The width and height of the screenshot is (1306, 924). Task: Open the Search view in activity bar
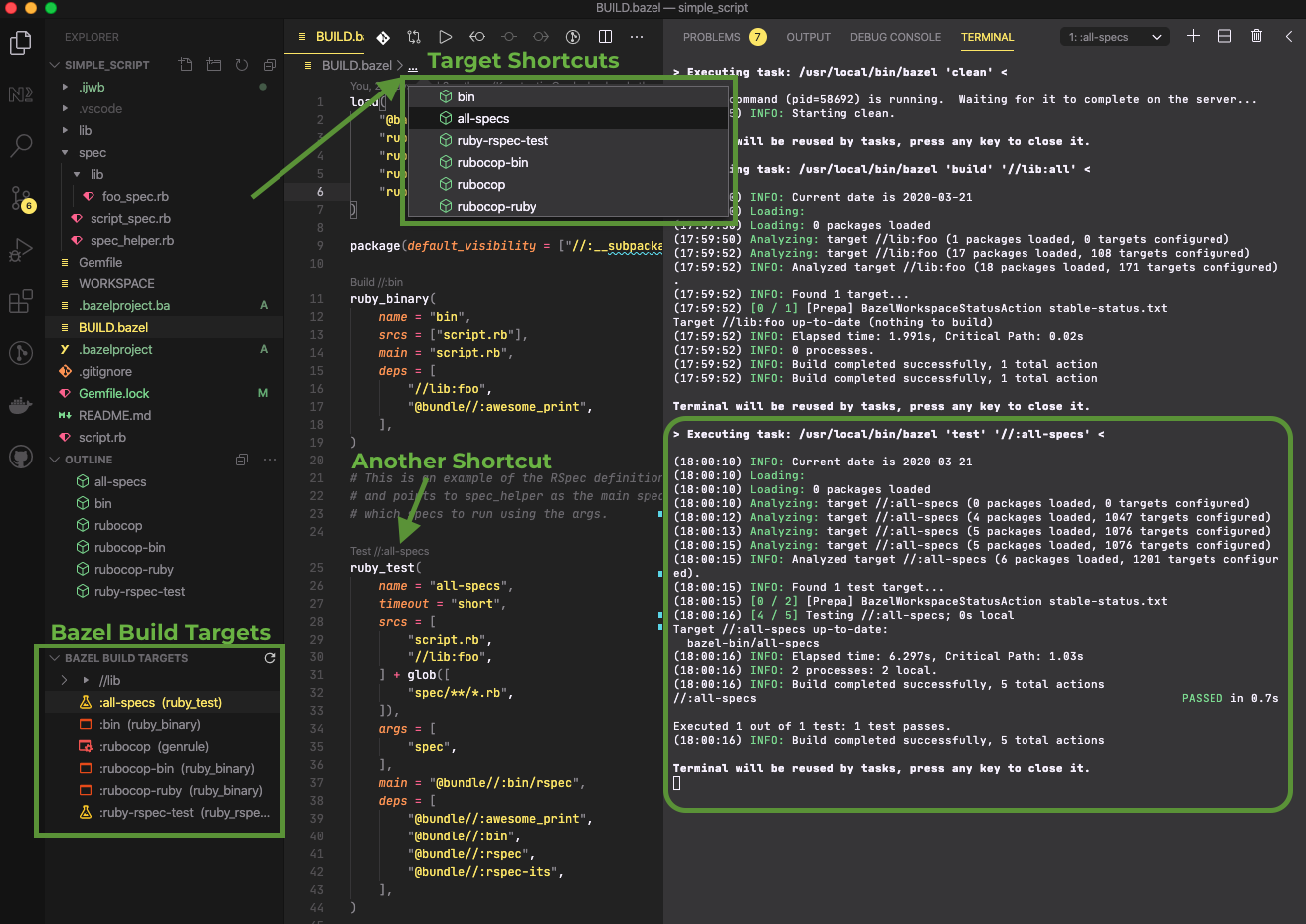point(21,146)
